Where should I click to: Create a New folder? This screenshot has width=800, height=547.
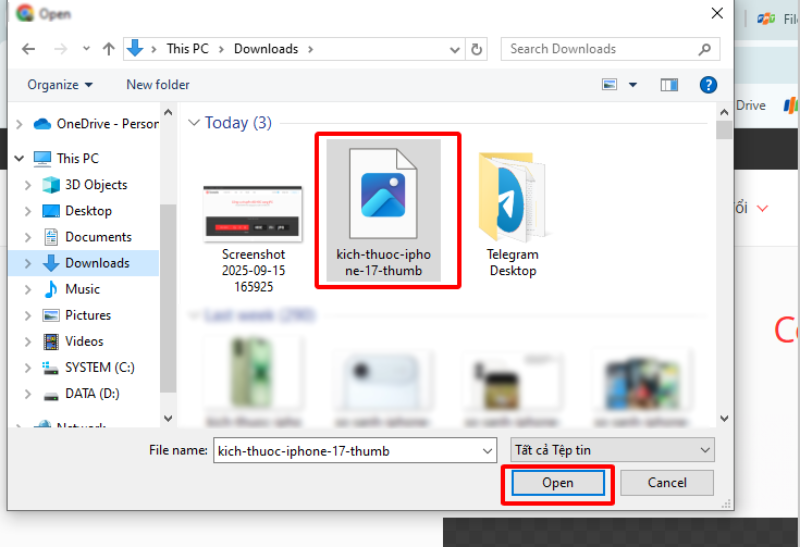coord(158,85)
